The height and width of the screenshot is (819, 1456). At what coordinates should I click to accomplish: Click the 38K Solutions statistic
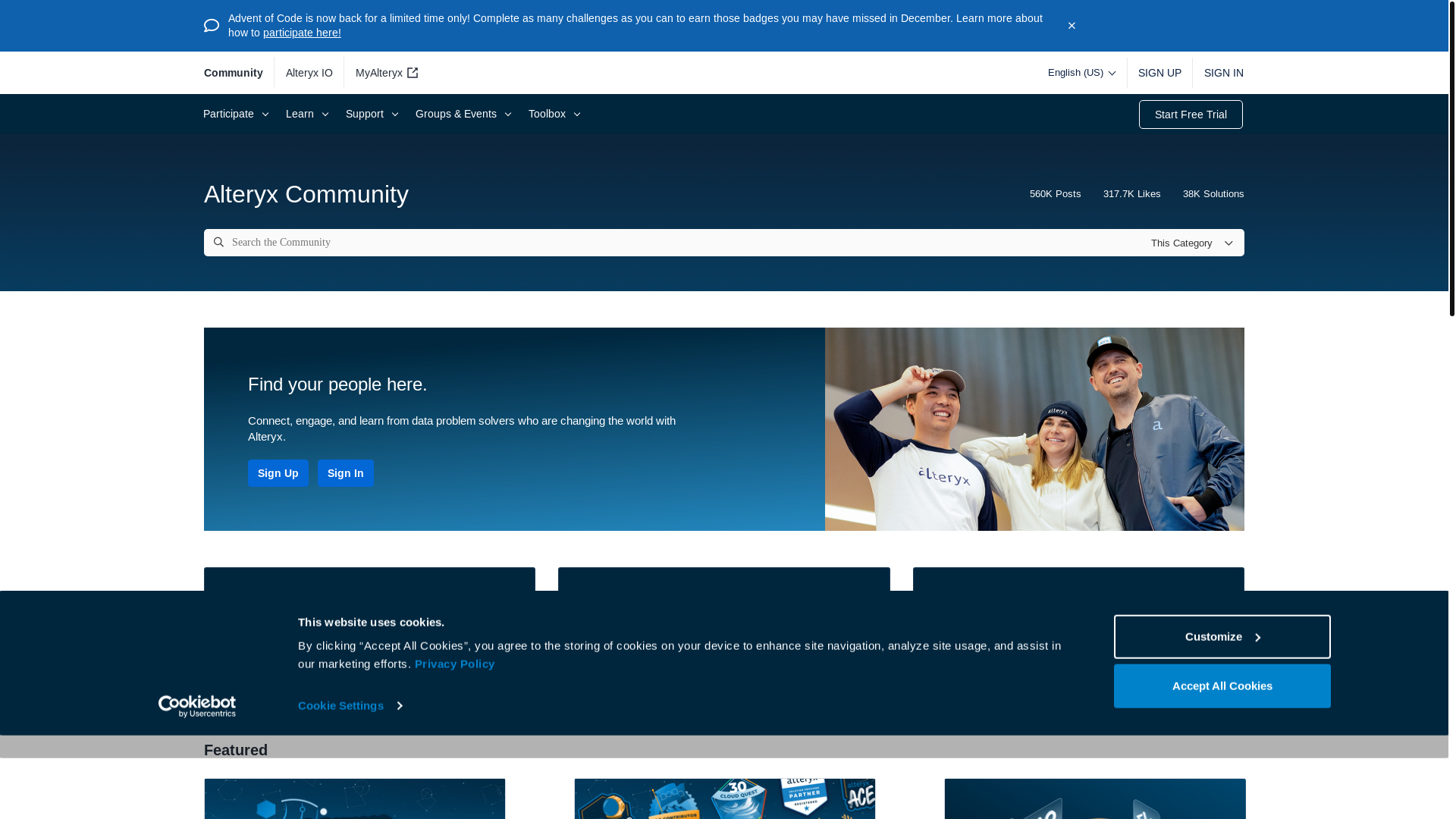tap(1213, 194)
